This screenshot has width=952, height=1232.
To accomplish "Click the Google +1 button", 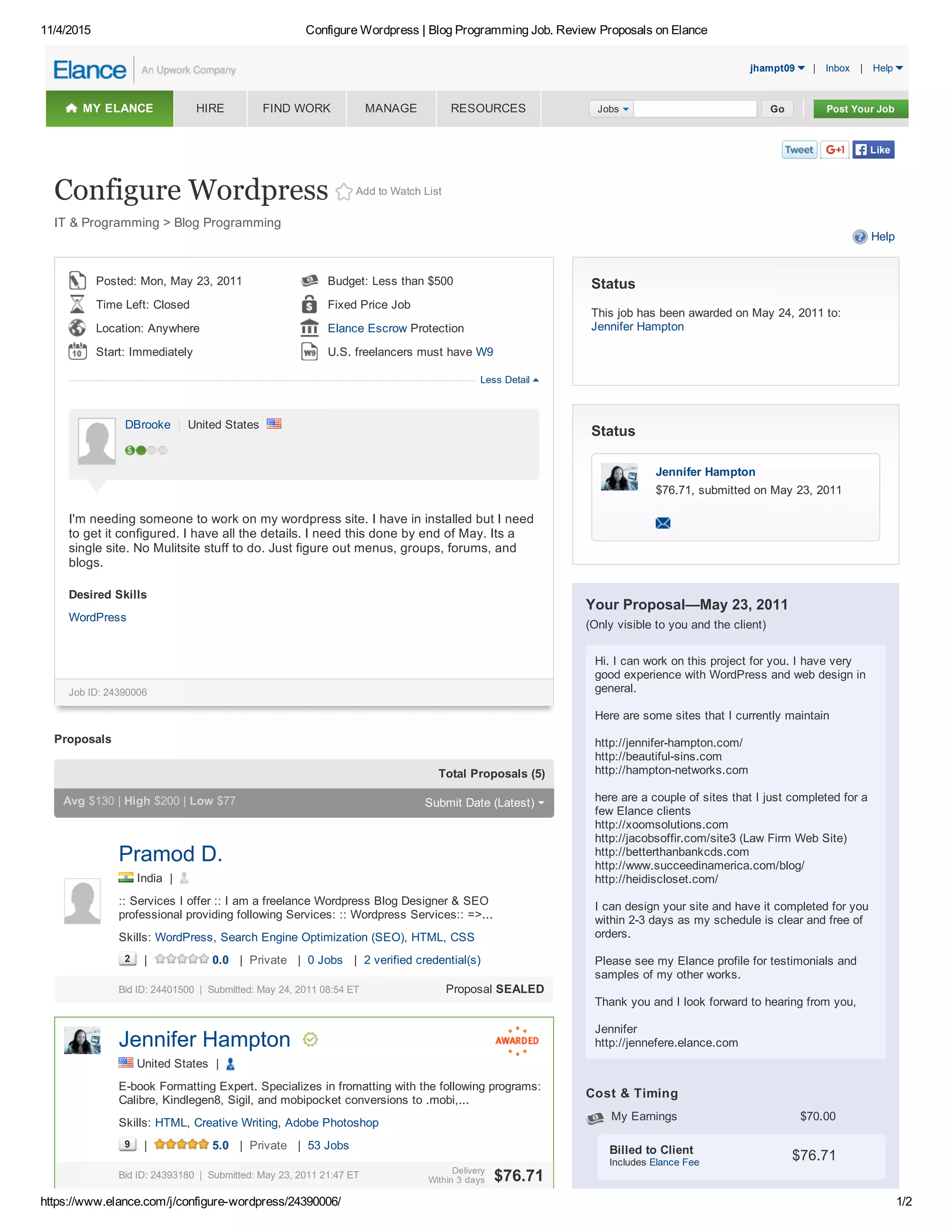I will (x=834, y=150).
